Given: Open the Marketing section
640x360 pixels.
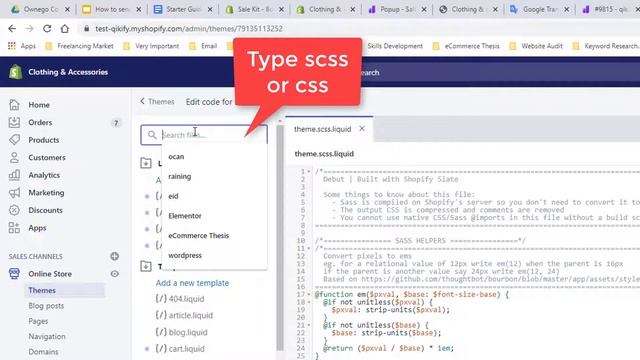Looking at the screenshot, I should 46,193.
